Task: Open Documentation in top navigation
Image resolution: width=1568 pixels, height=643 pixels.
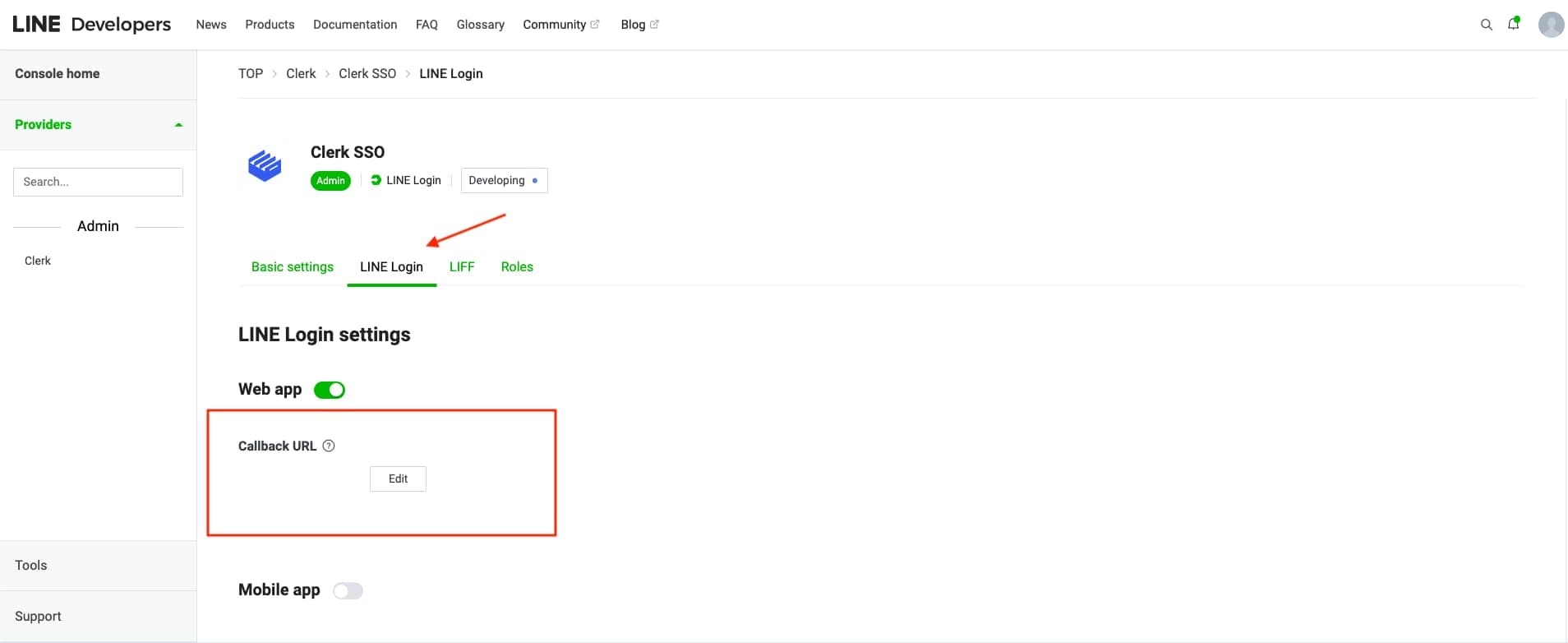Action: click(x=355, y=25)
